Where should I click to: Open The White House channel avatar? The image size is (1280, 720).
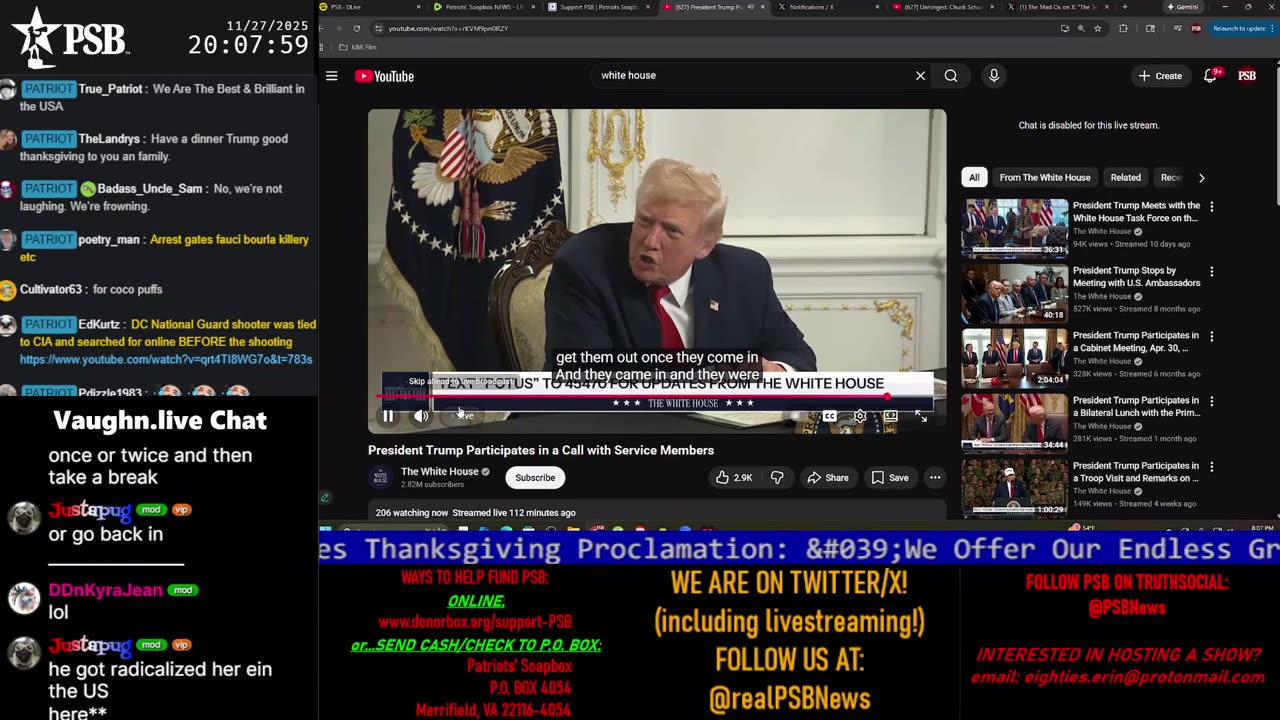click(380, 477)
